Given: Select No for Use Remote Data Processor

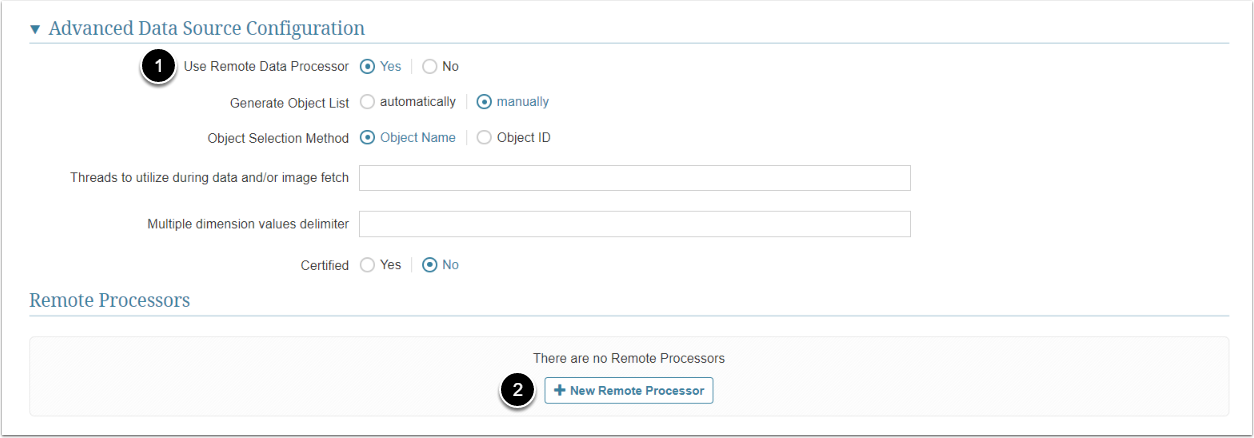Looking at the screenshot, I should pos(430,67).
